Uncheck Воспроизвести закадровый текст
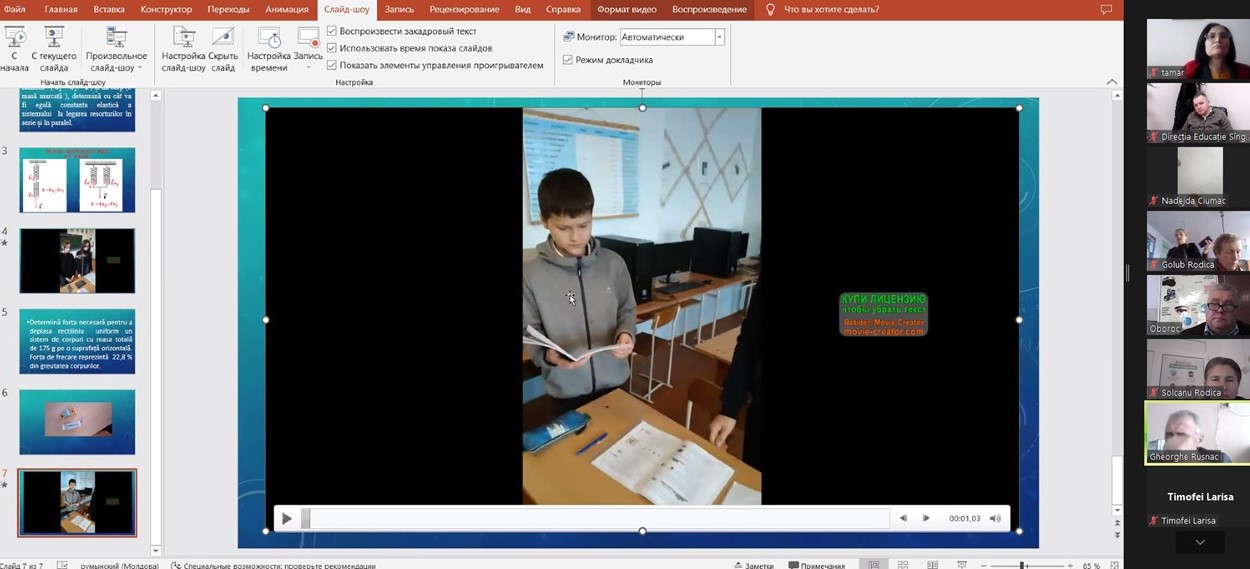Viewport: 1250px width, 569px height. click(x=332, y=31)
